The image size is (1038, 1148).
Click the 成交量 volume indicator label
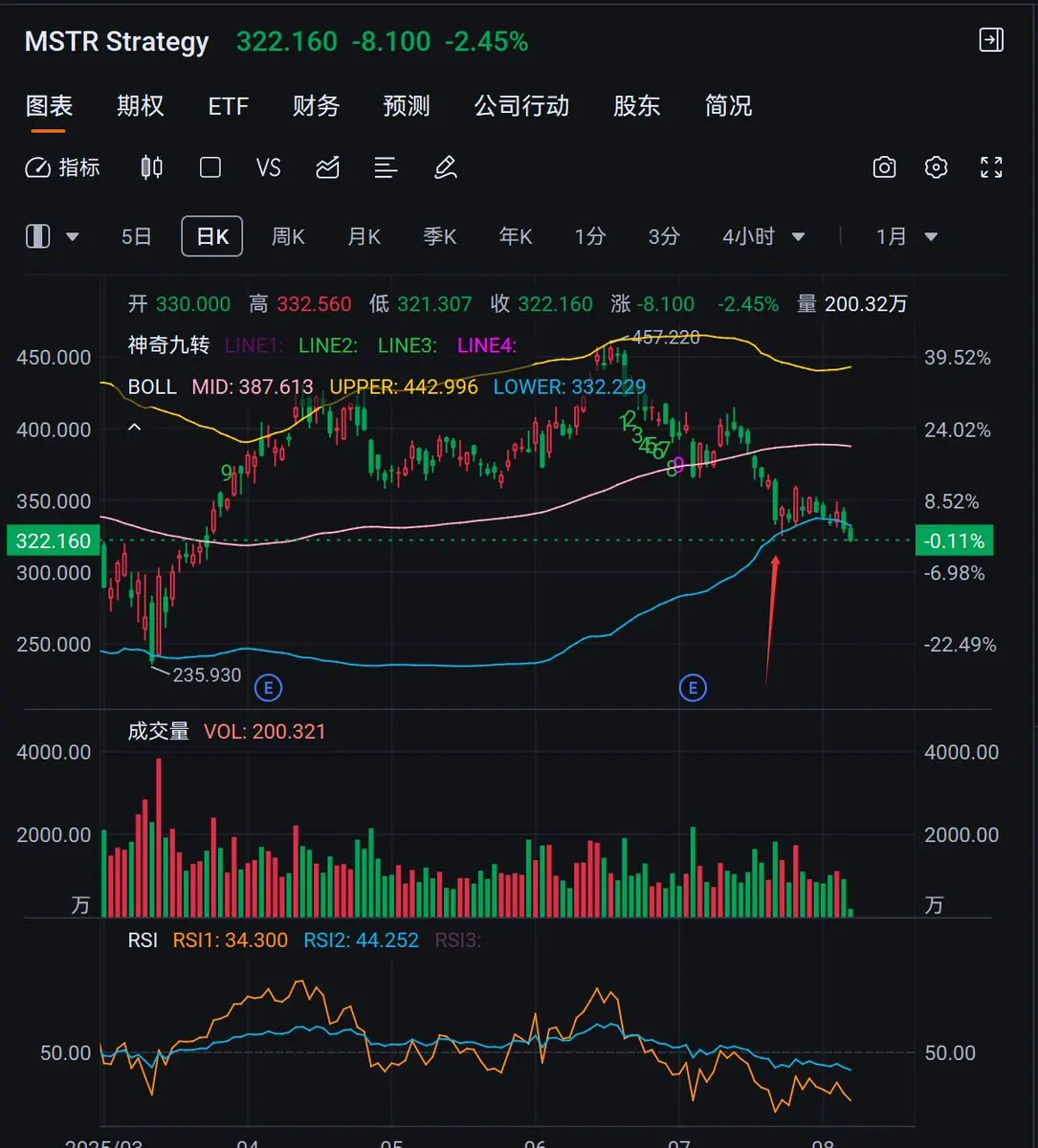pos(159,732)
